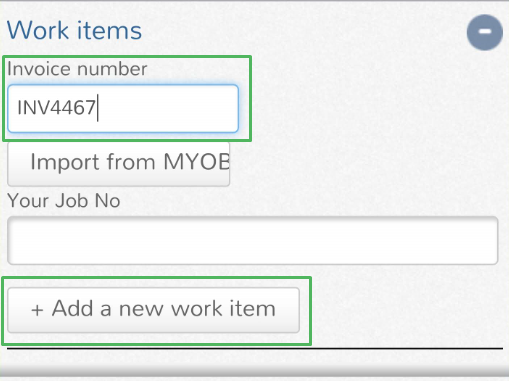Click the Invoice number label
The image size is (509, 381).
click(x=77, y=69)
